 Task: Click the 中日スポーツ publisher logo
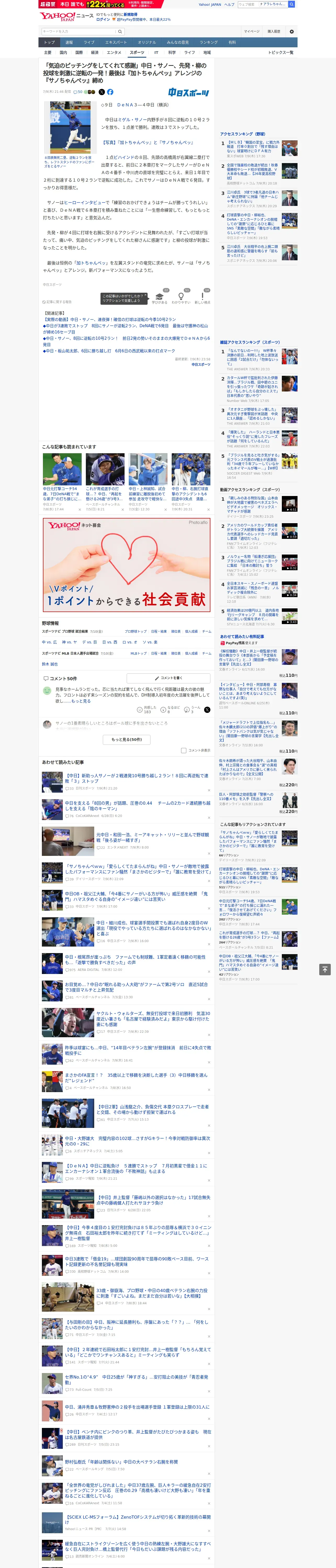point(188,93)
